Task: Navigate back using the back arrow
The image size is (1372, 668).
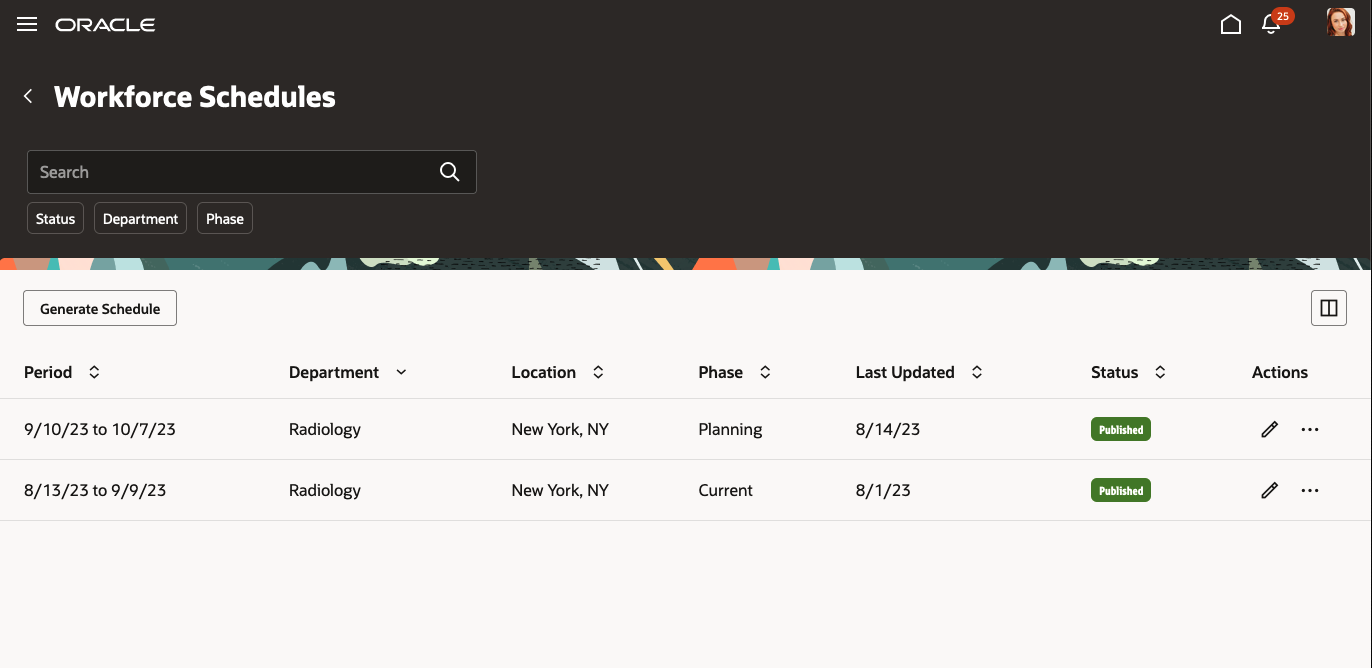Action: [x=28, y=96]
